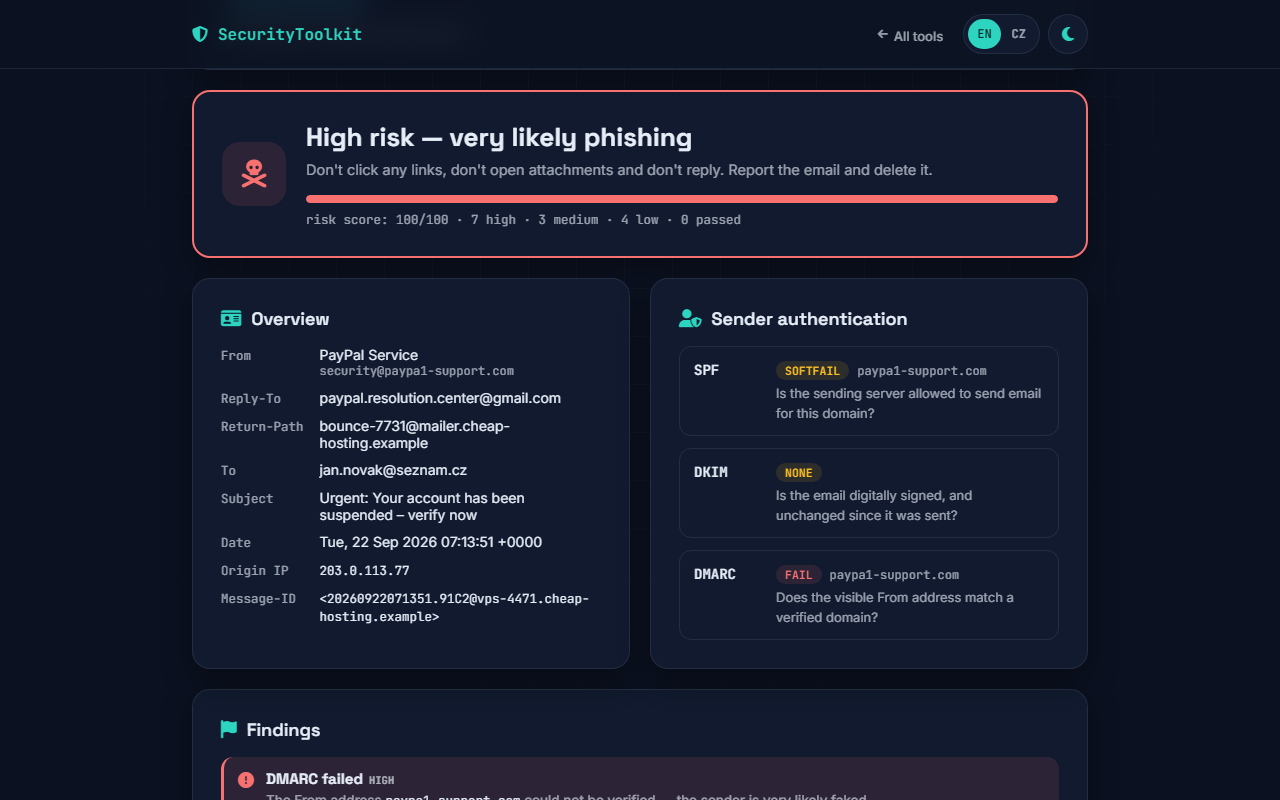Click the skull and crossbones risk icon
Image resolution: width=1280 pixels, height=800 pixels.
point(254,174)
